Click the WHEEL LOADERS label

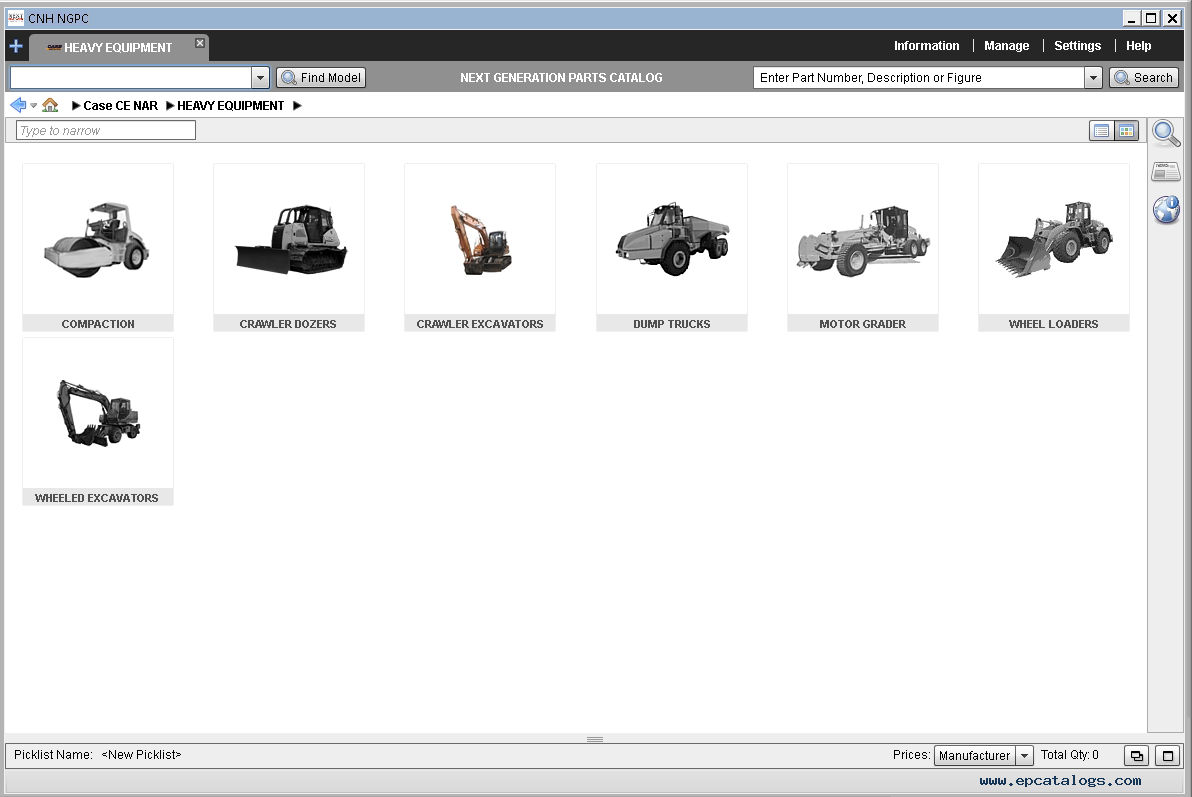[1054, 324]
